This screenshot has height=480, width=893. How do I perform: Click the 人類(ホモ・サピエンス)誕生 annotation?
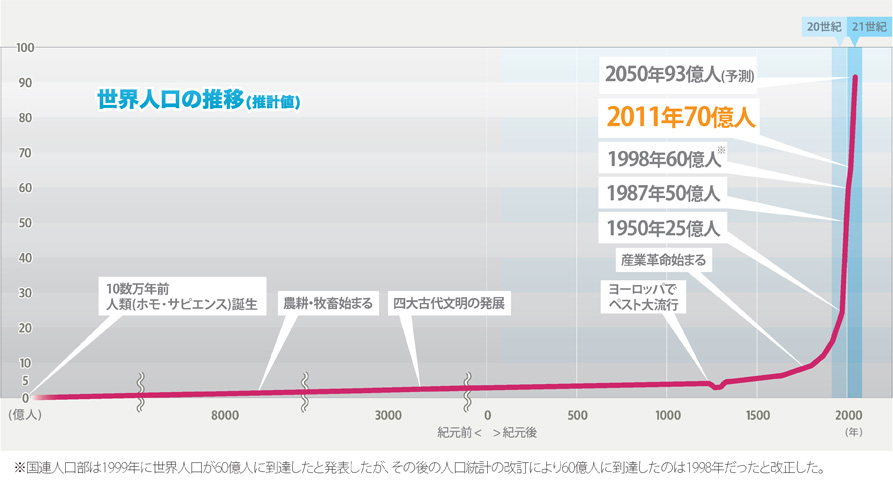(182, 296)
